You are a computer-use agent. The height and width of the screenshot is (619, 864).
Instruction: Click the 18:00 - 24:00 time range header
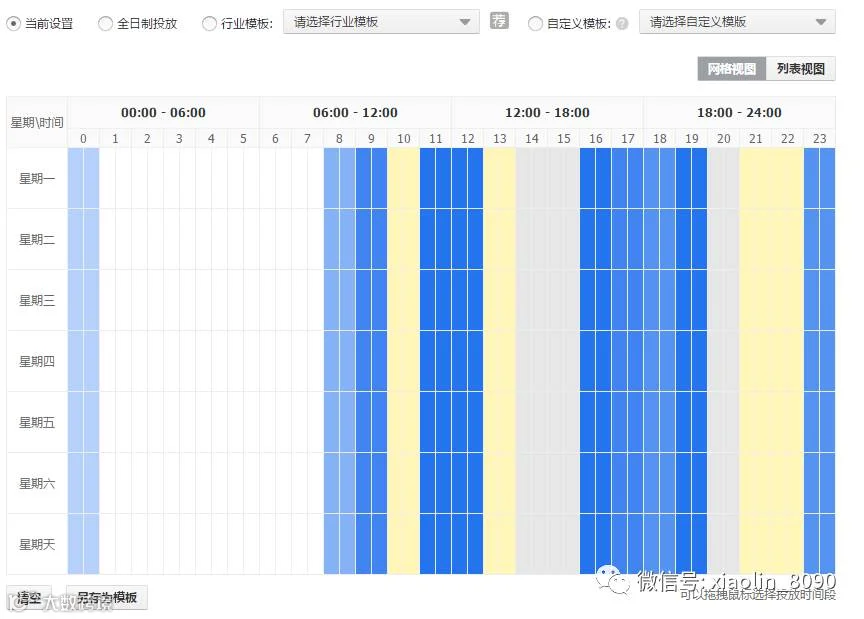pyautogui.click(x=739, y=112)
